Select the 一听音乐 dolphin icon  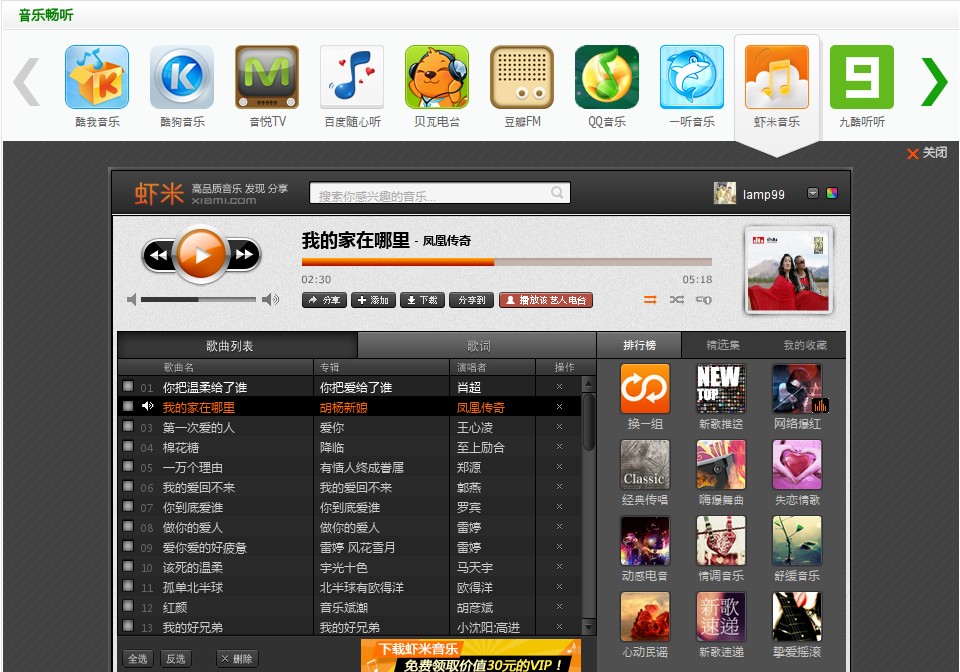pyautogui.click(x=692, y=77)
